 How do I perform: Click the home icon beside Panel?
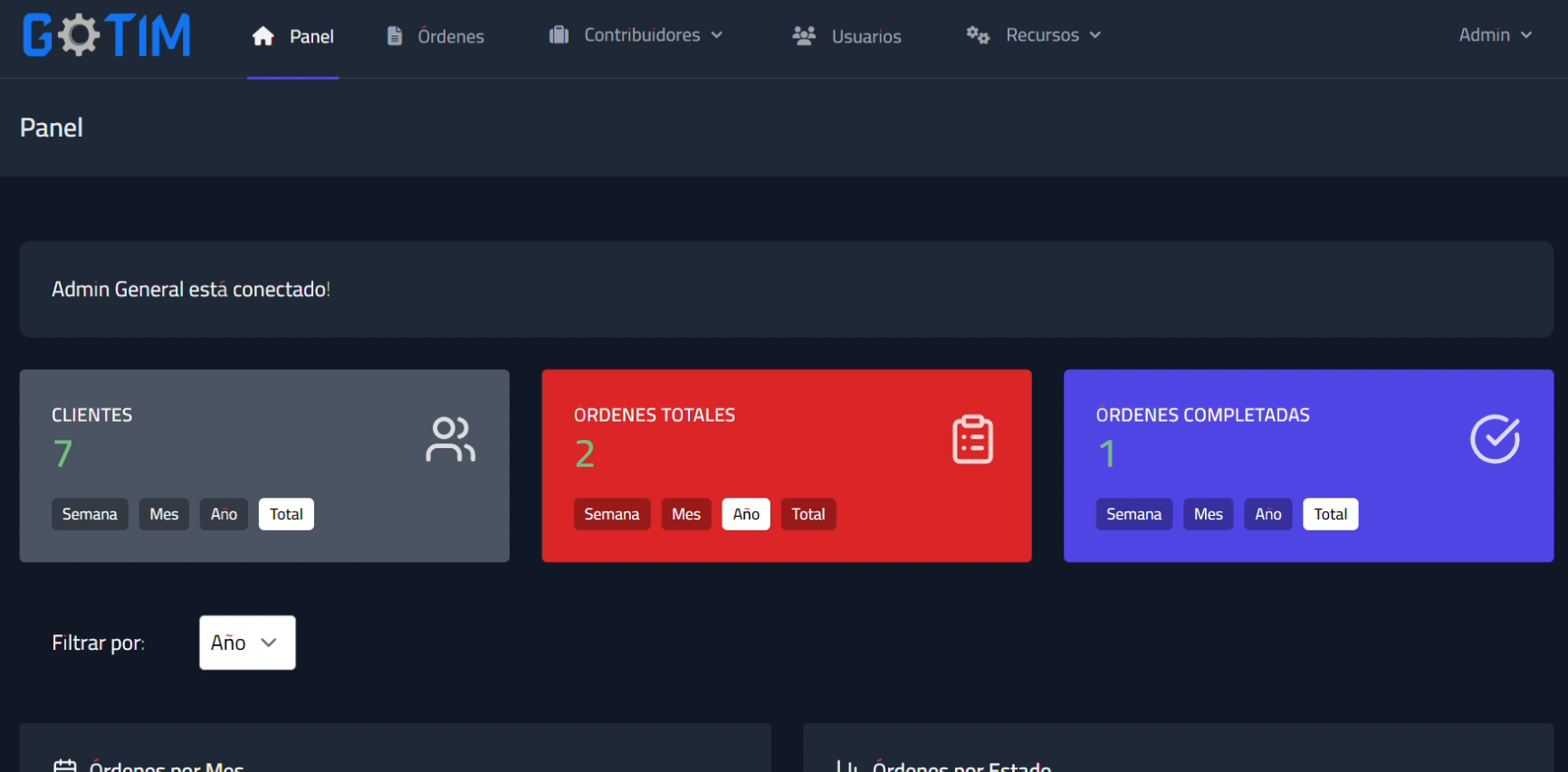263,36
